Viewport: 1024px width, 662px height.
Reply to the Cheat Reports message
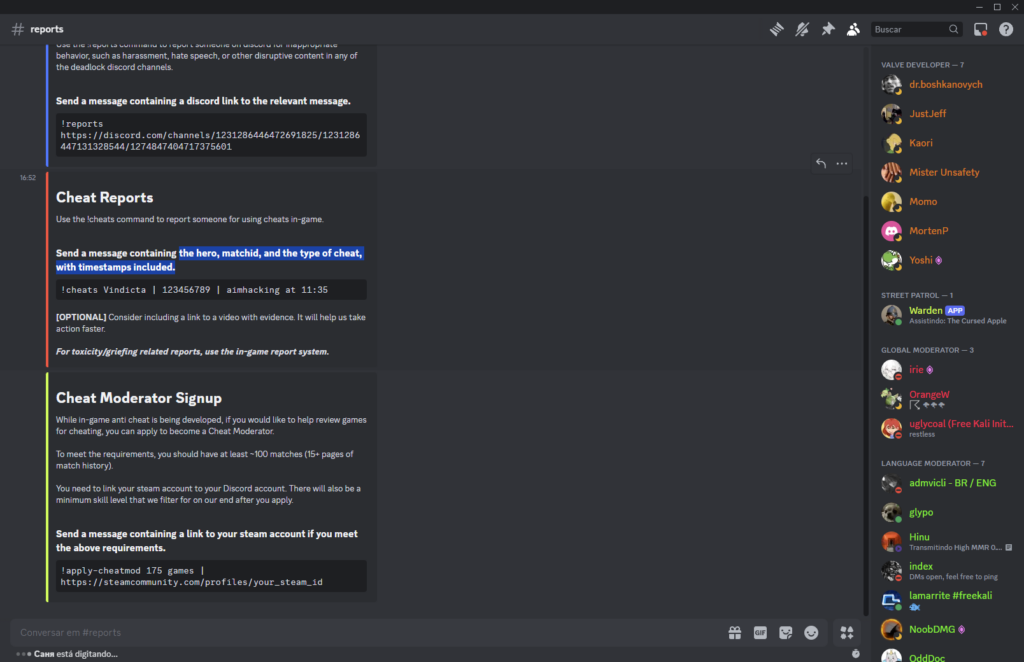(x=820, y=163)
